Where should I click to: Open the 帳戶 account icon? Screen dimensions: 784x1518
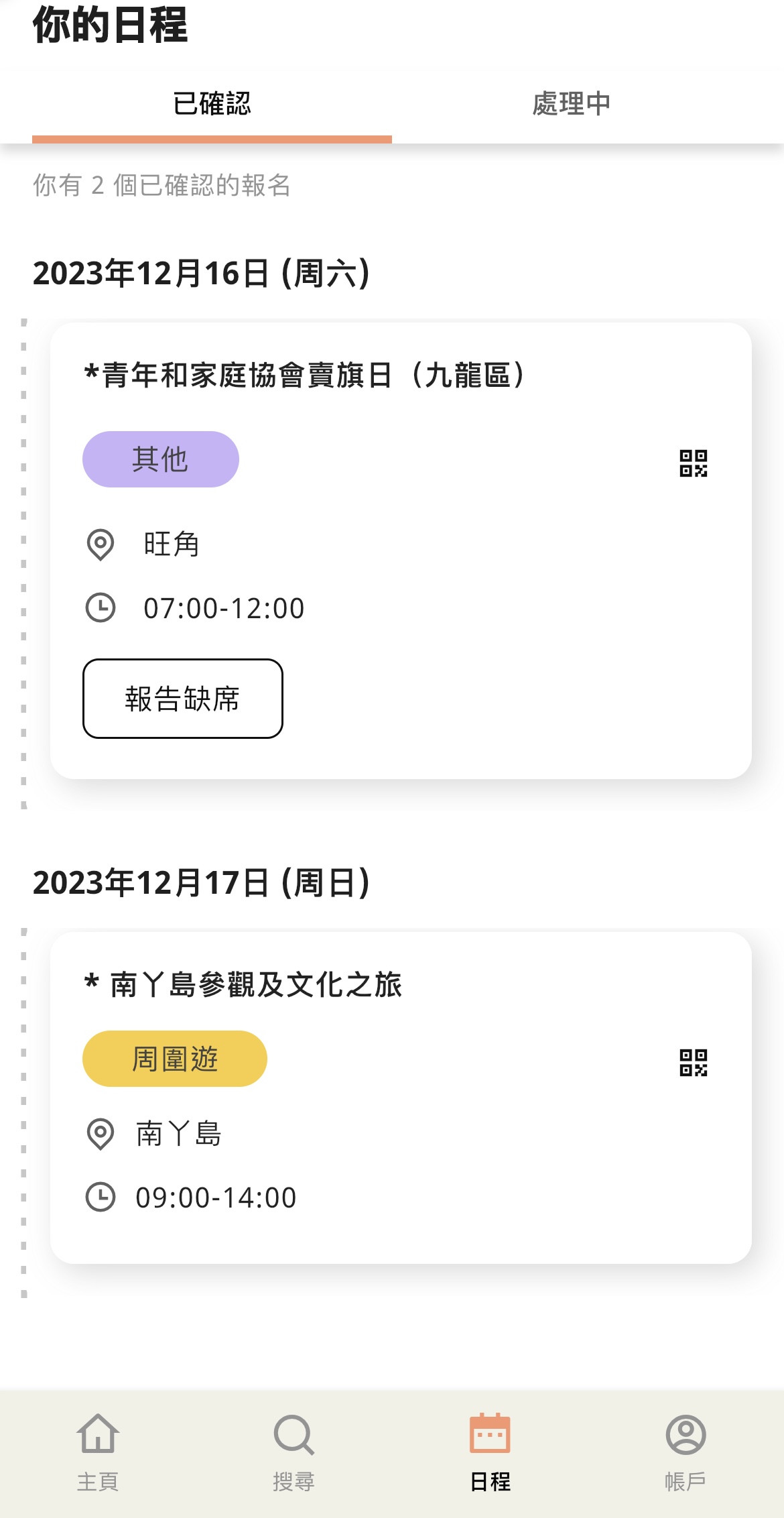coord(685,1435)
